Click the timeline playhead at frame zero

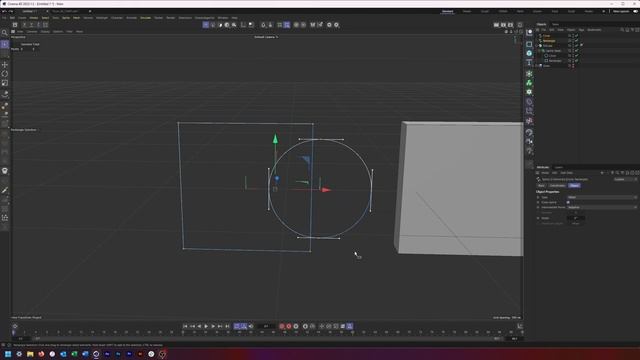click(13, 333)
